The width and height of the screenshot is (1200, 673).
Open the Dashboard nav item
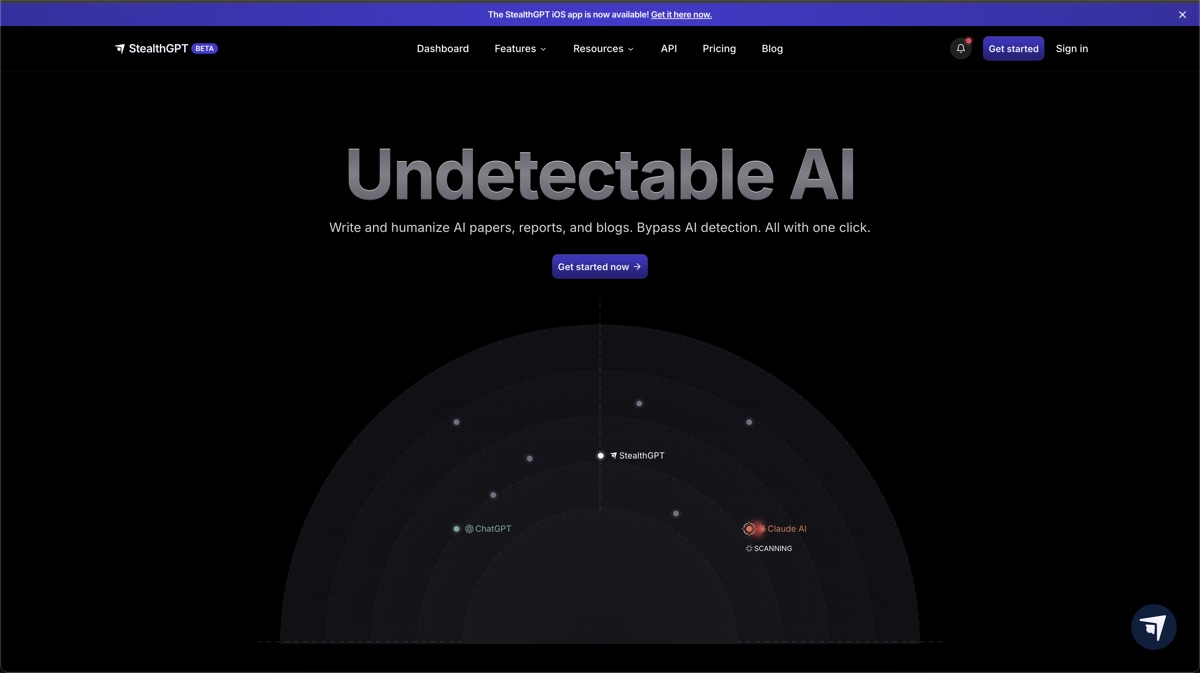coord(443,48)
